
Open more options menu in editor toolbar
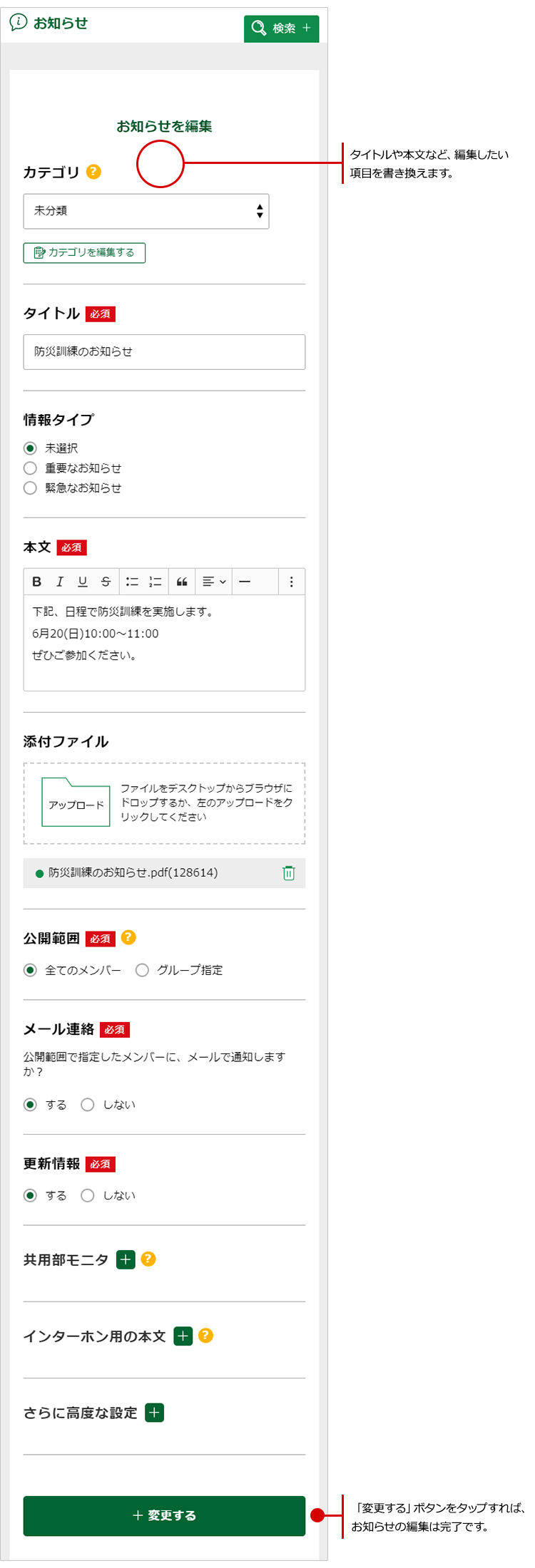[291, 582]
